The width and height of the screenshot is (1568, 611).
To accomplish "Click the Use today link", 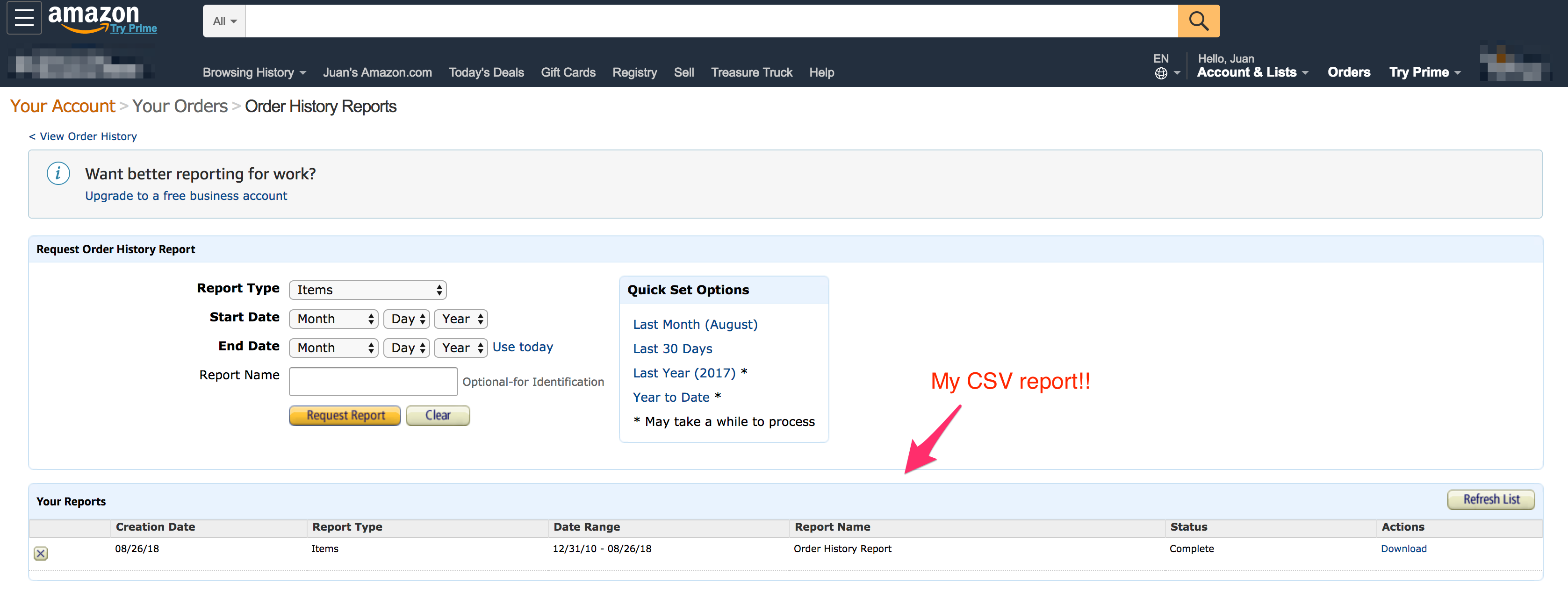I will click(523, 347).
